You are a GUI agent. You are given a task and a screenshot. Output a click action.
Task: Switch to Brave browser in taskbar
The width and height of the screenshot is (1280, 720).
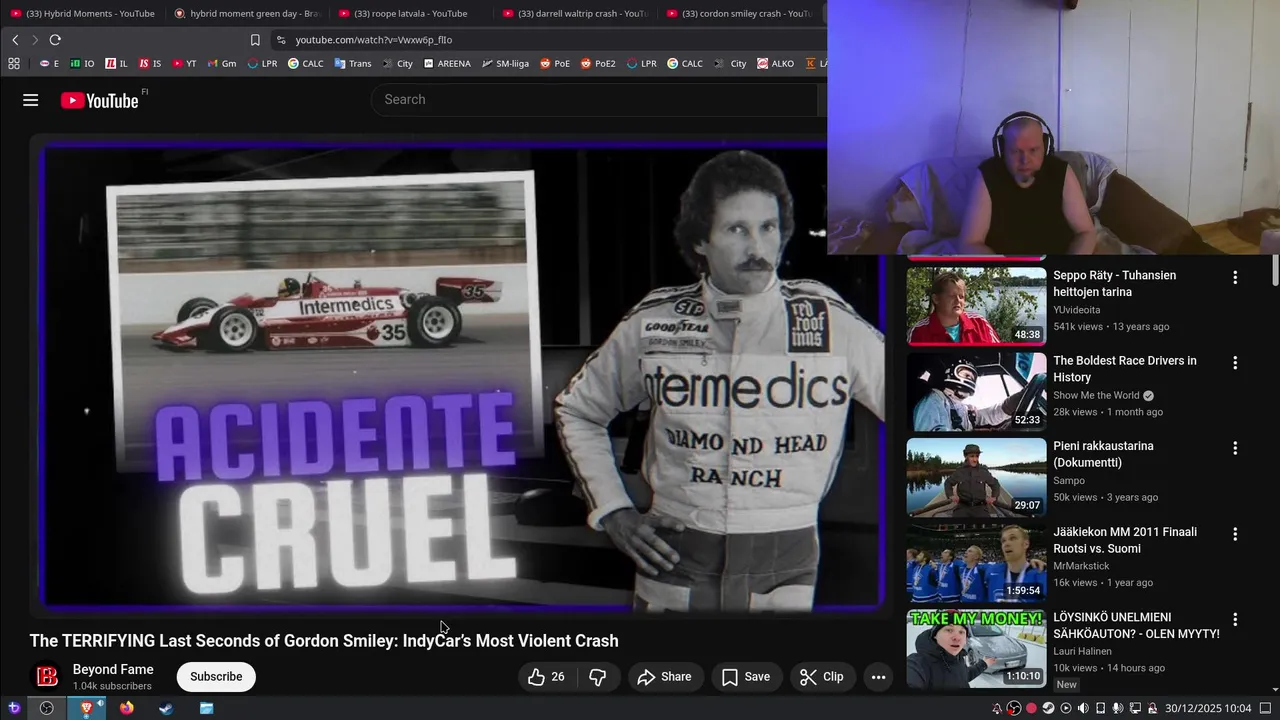(86, 708)
